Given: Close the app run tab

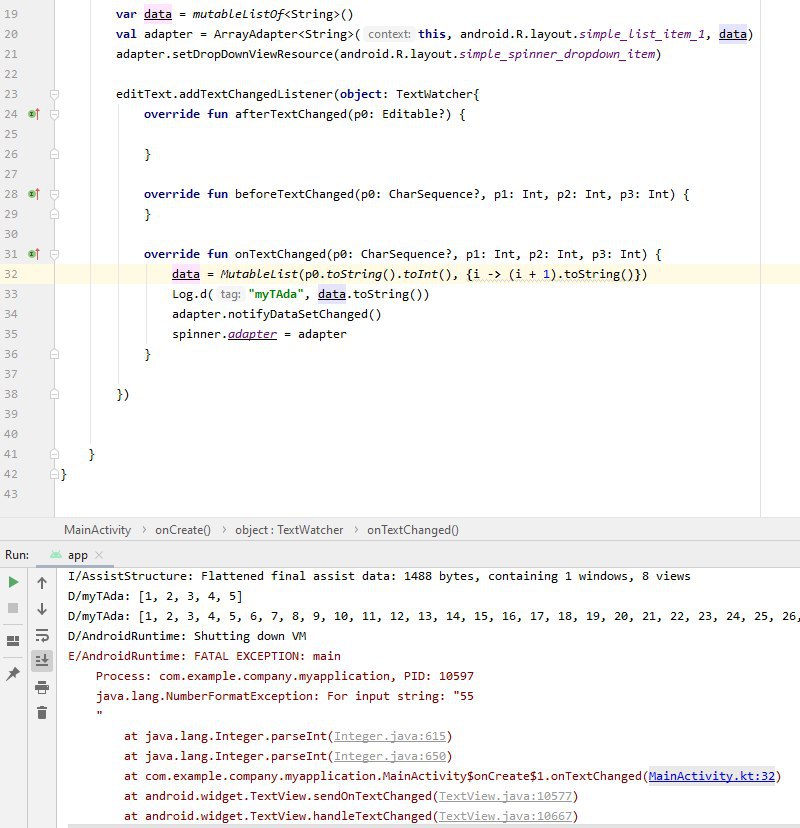Looking at the screenshot, I should [x=99, y=555].
